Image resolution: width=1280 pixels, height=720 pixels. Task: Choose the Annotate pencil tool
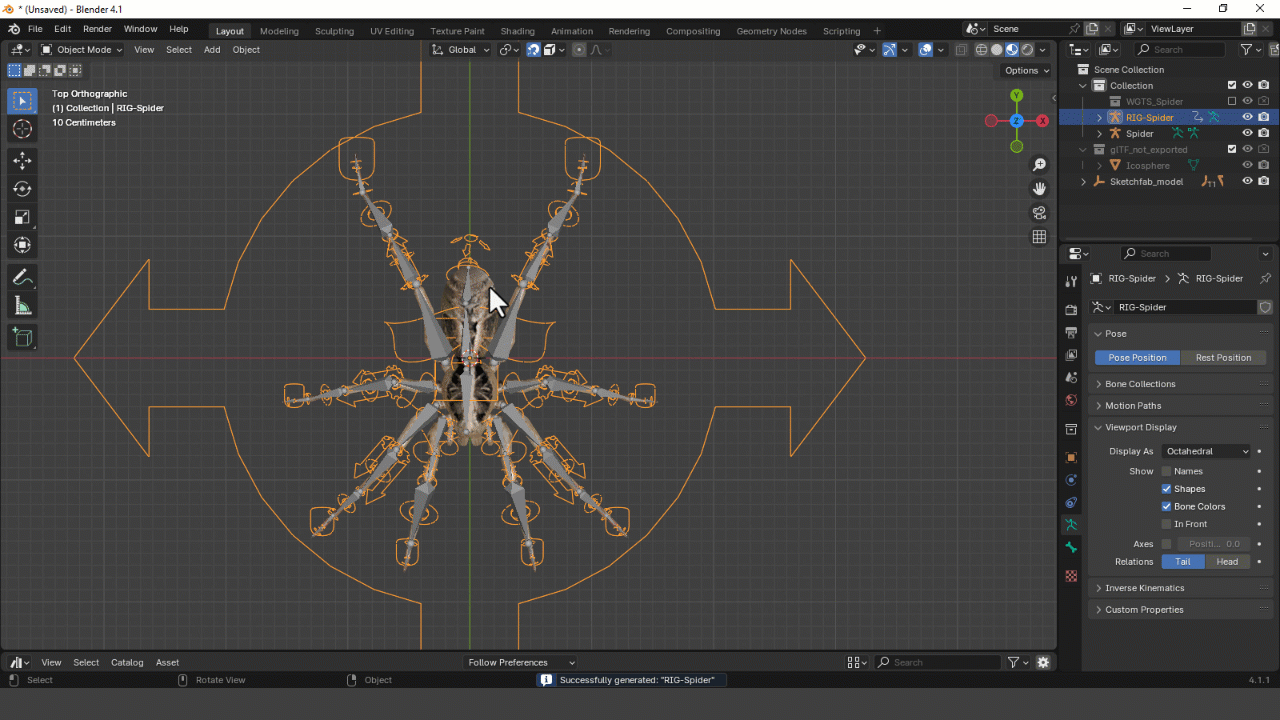pos(22,278)
